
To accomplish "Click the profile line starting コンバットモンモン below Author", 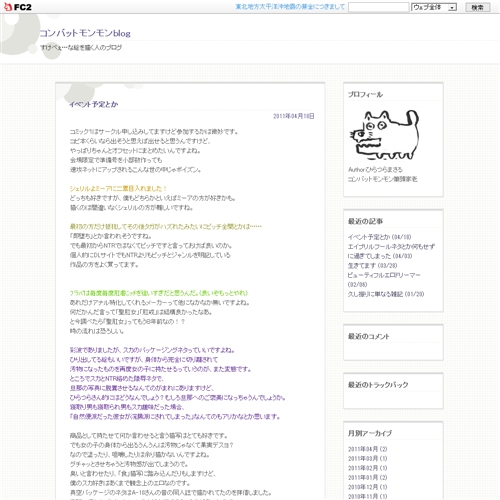I will click(382, 179).
